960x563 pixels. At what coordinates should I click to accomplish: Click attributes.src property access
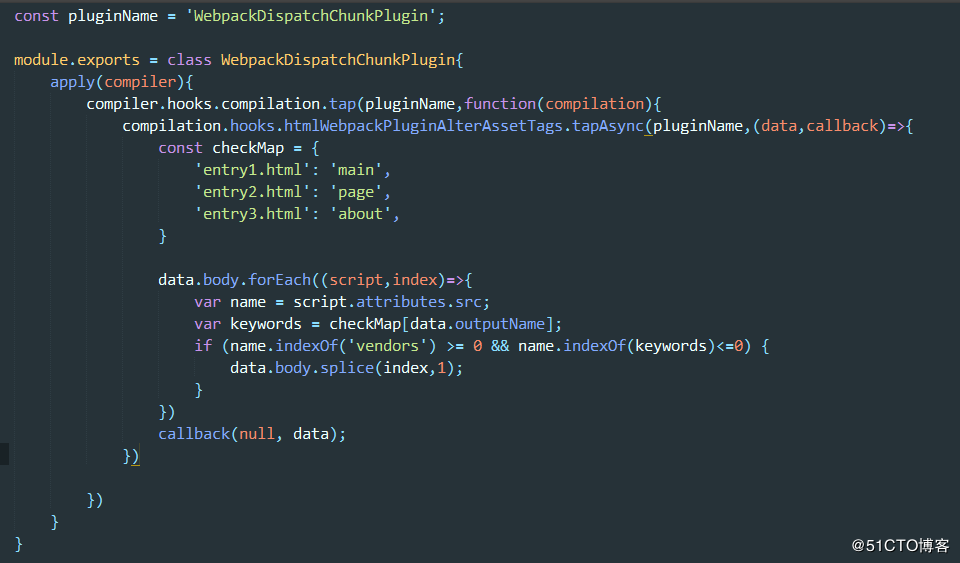pyautogui.click(x=419, y=302)
